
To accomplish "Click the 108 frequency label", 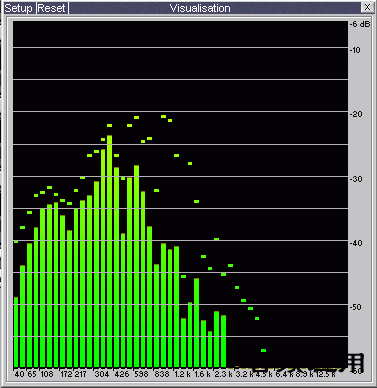I will (47, 374).
